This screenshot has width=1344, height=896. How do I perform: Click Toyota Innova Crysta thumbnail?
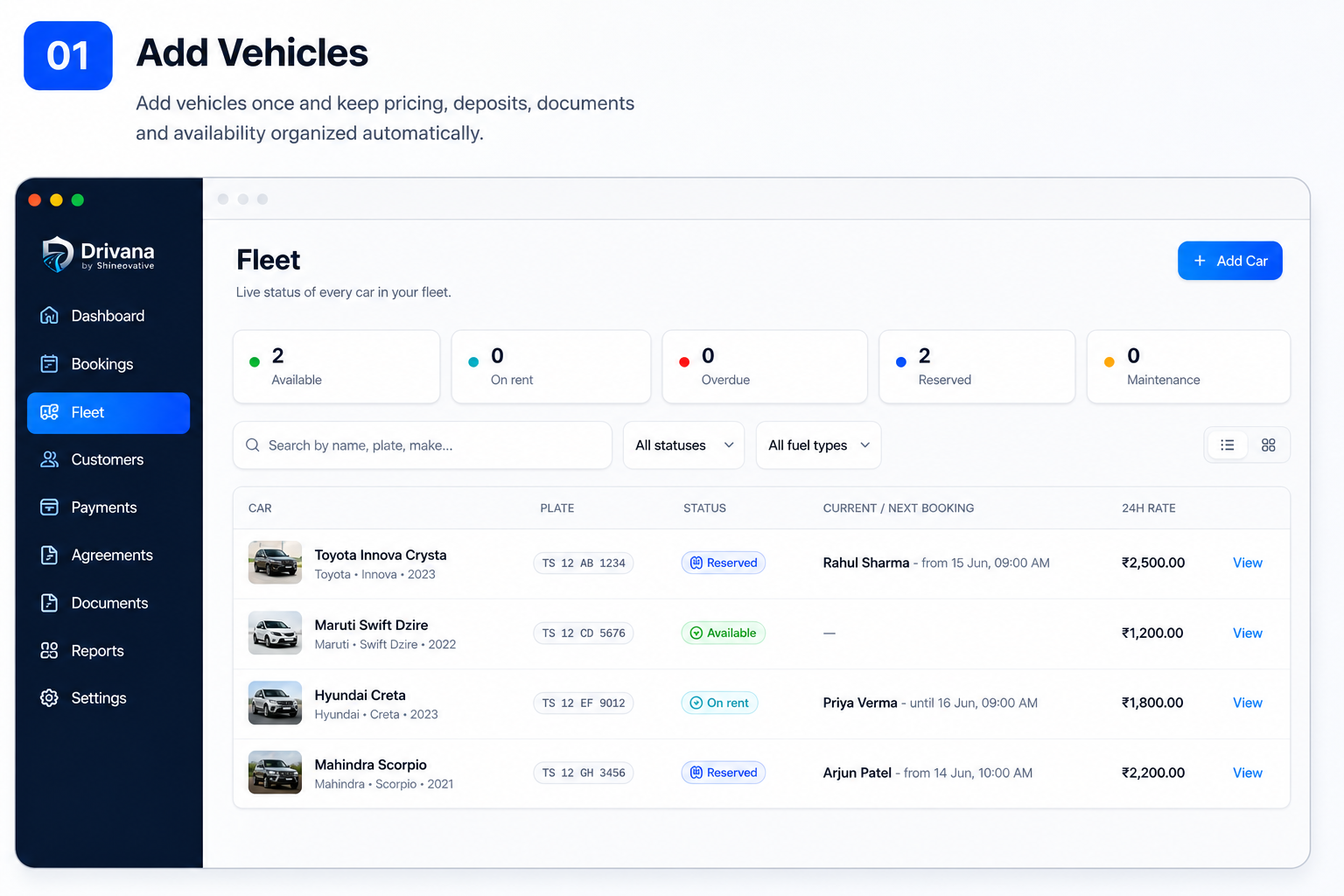click(x=275, y=563)
